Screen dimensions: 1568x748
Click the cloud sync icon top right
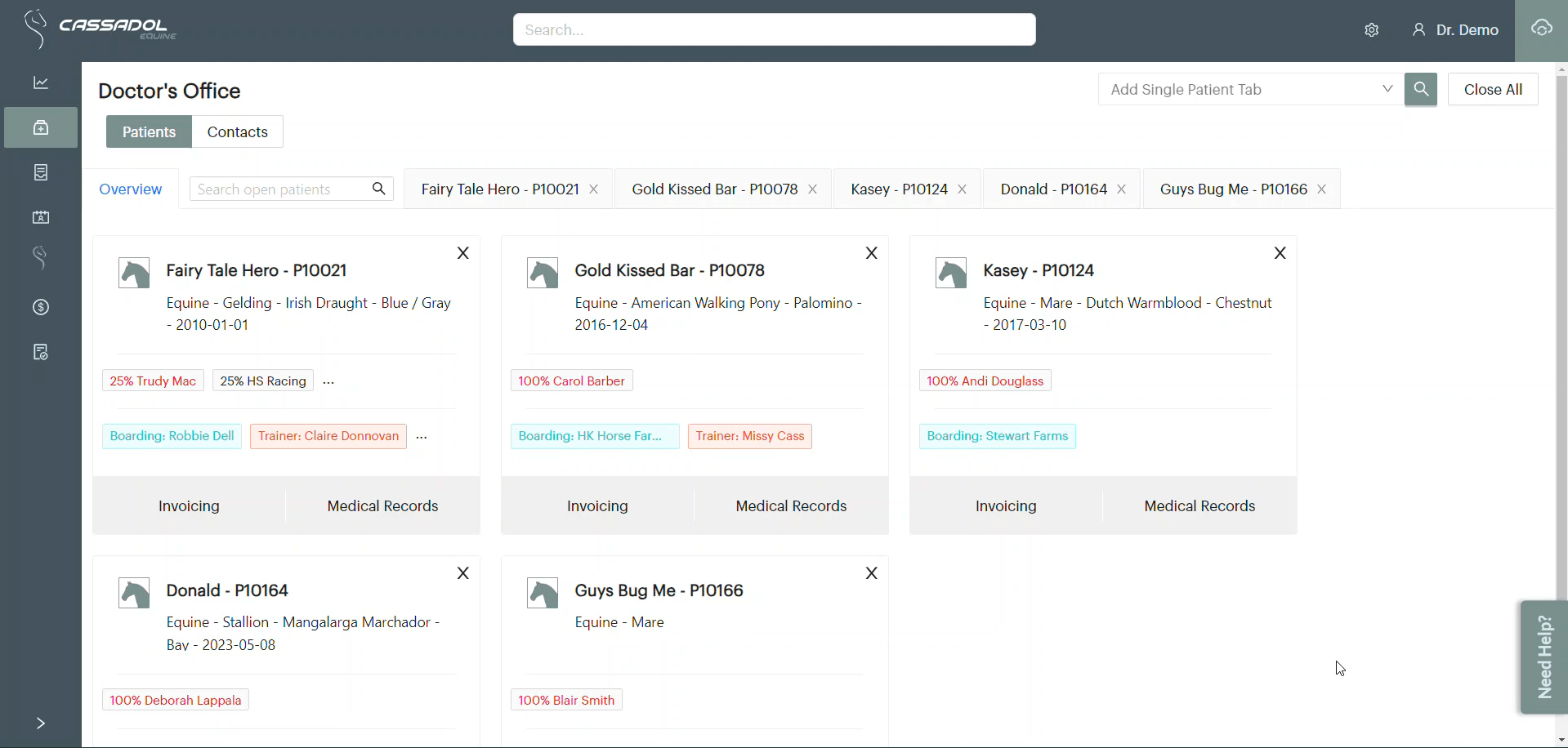(x=1541, y=29)
